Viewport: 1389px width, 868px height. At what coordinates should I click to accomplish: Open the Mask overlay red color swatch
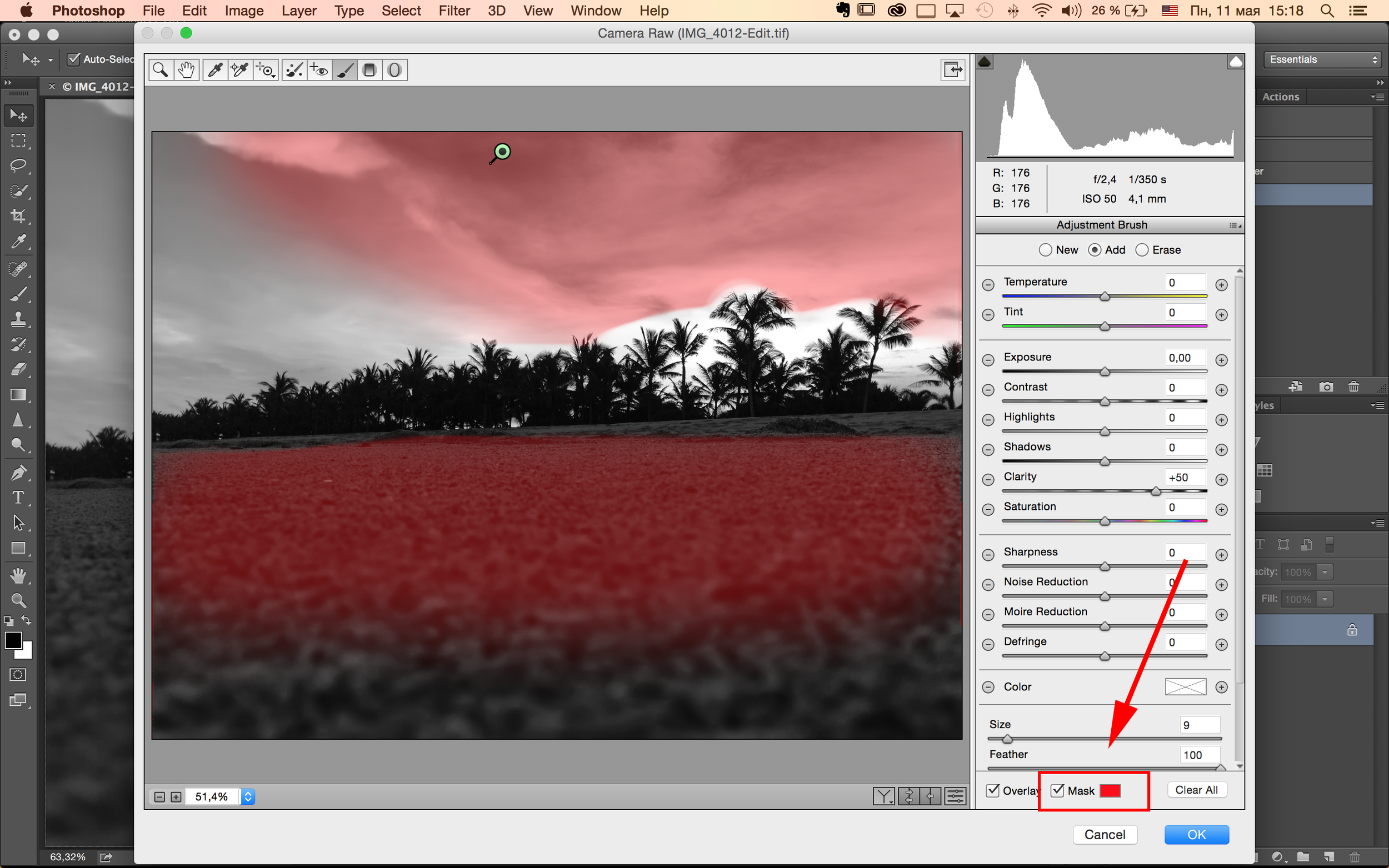coord(1110,790)
